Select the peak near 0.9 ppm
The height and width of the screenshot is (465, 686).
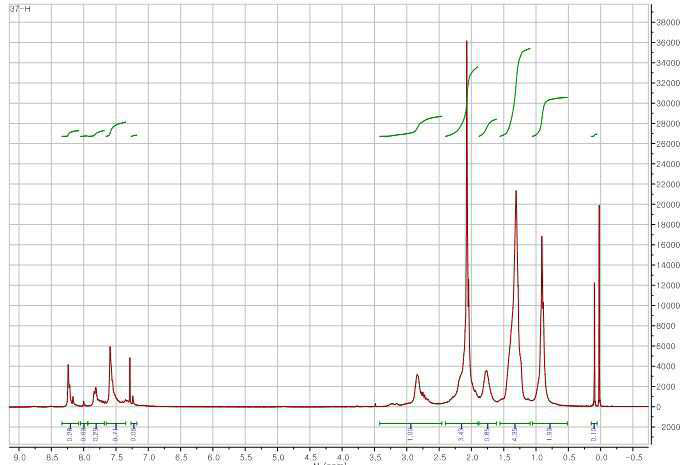tap(541, 238)
